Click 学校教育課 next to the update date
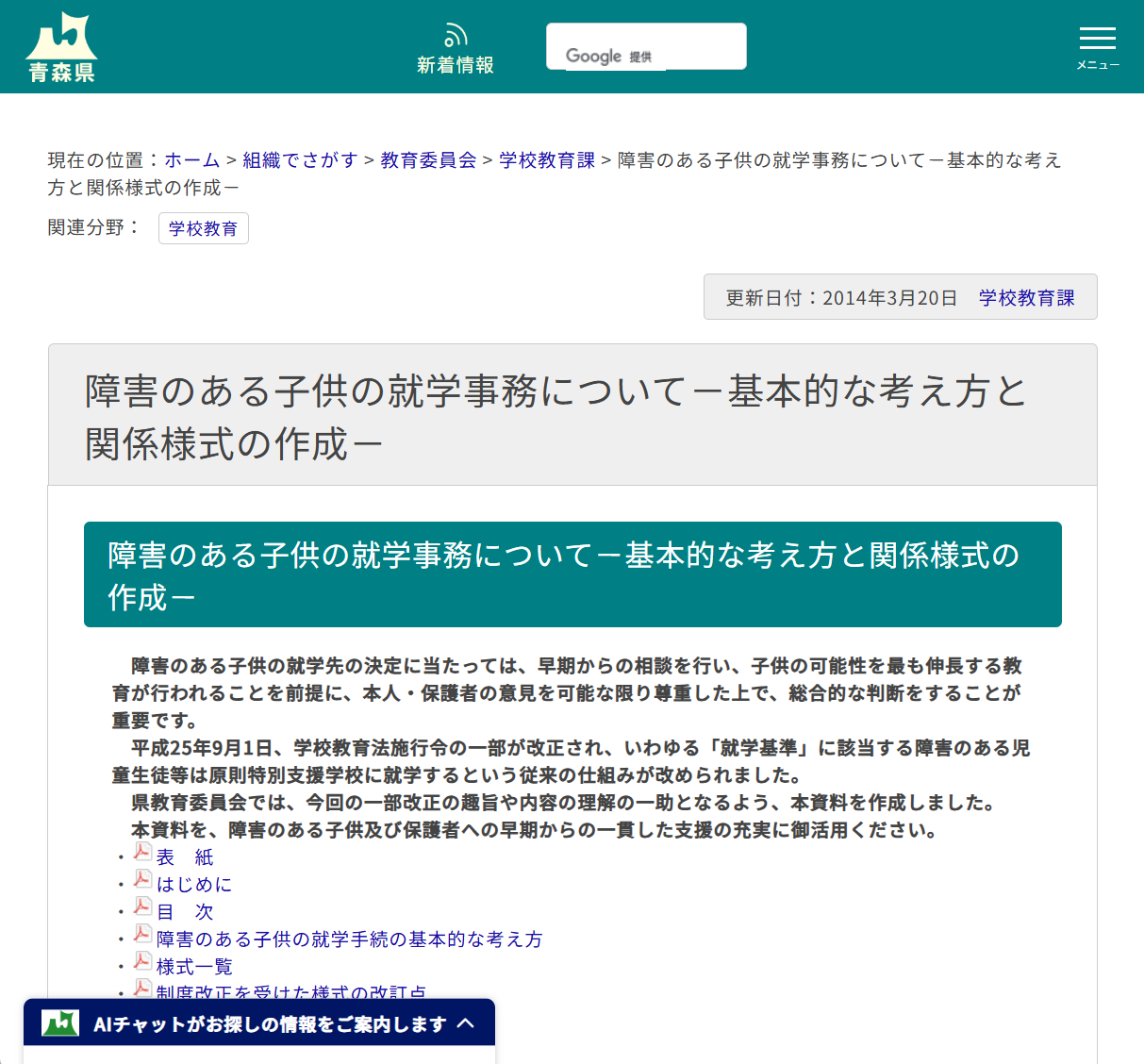Image resolution: width=1144 pixels, height=1064 pixels. pos(1025,296)
